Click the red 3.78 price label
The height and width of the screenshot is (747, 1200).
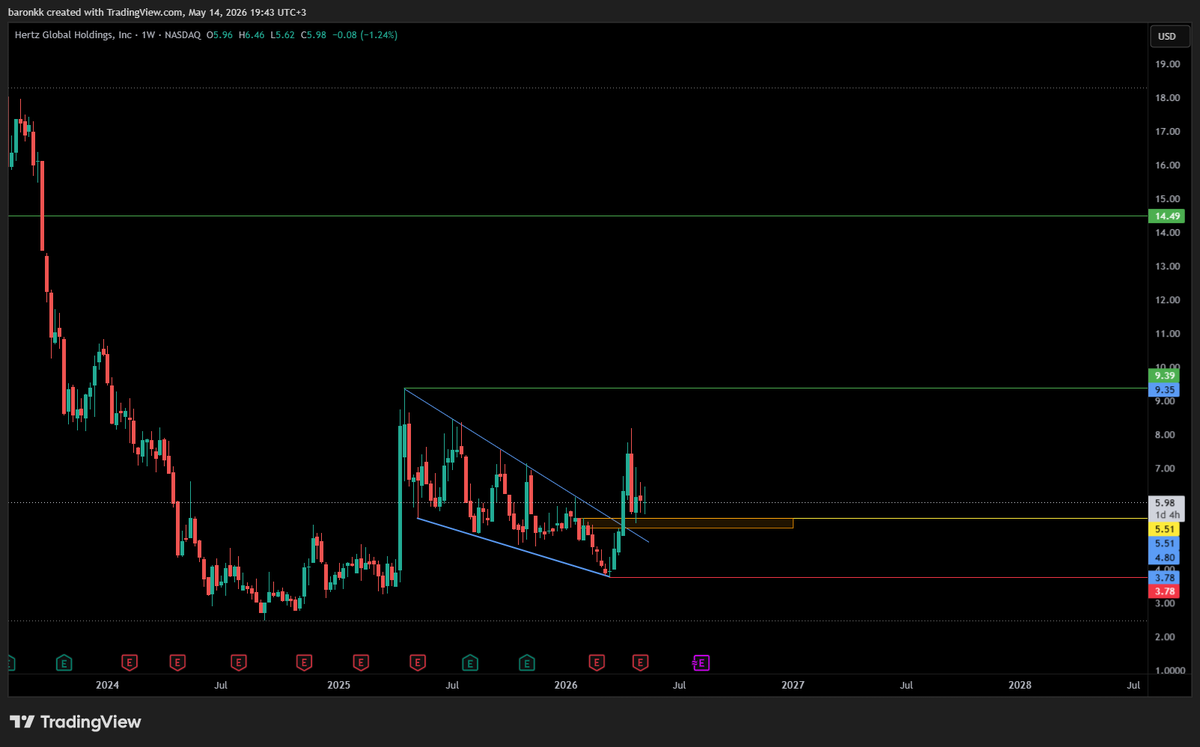1166,592
